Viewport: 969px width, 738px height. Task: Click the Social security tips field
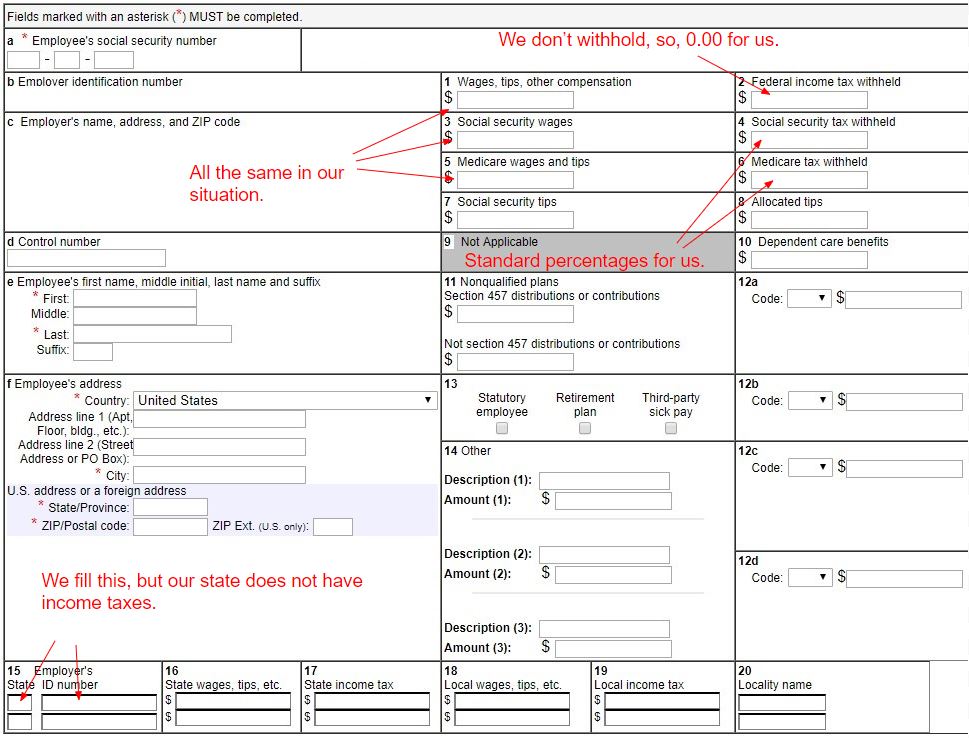[x=515, y=219]
